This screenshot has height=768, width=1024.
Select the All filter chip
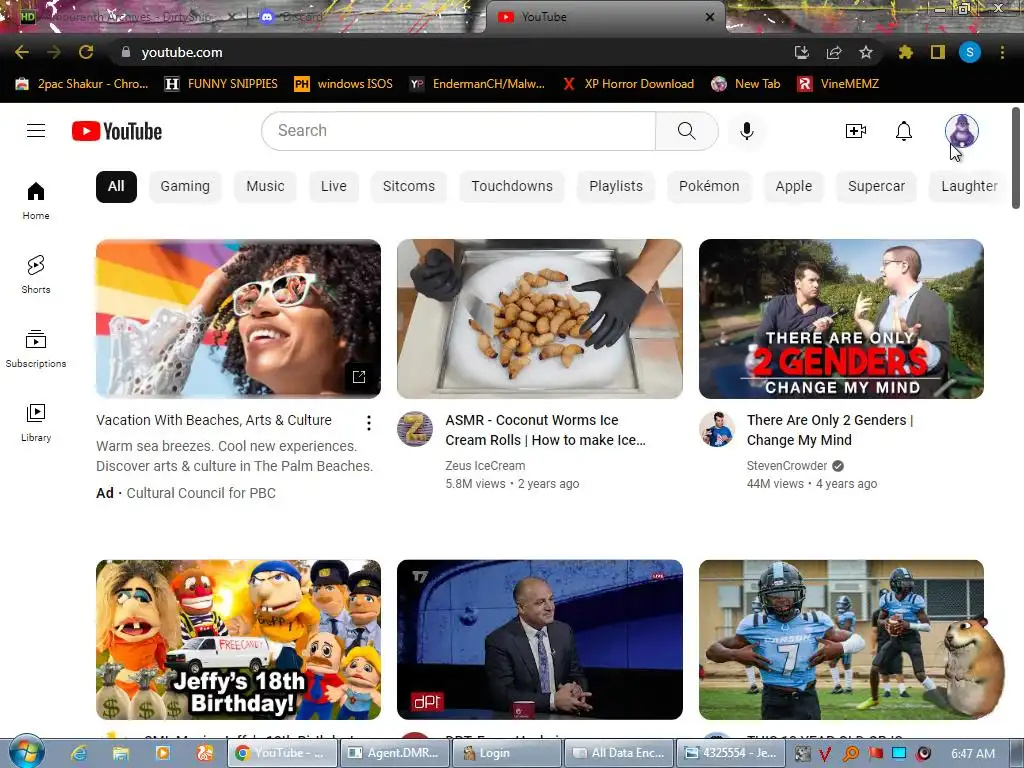pyautogui.click(x=116, y=186)
